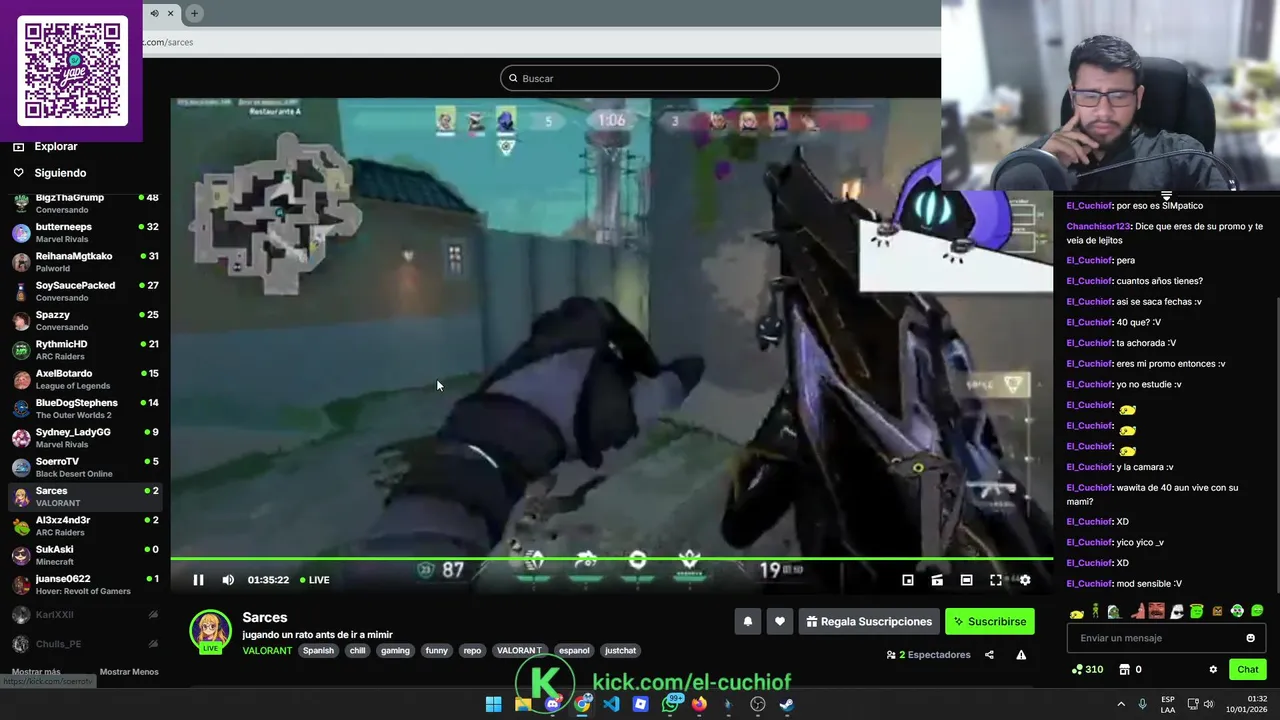
Task: Open Spazzy channel in sidebar
Action: tap(85, 320)
